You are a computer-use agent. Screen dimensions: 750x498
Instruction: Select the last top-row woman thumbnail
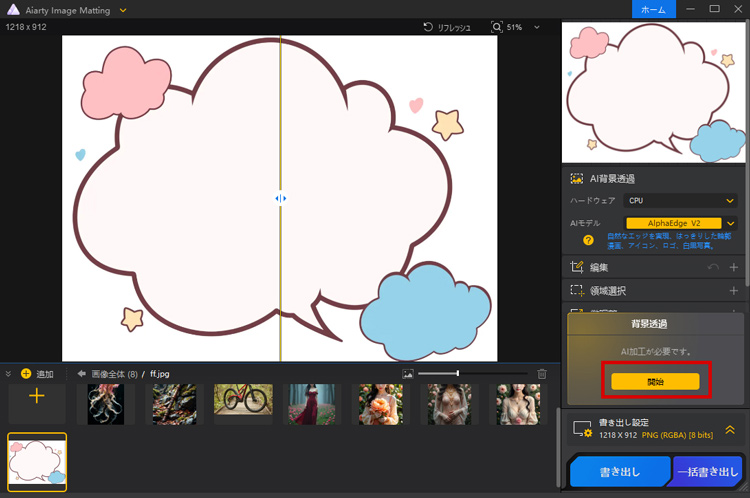tap(518, 404)
